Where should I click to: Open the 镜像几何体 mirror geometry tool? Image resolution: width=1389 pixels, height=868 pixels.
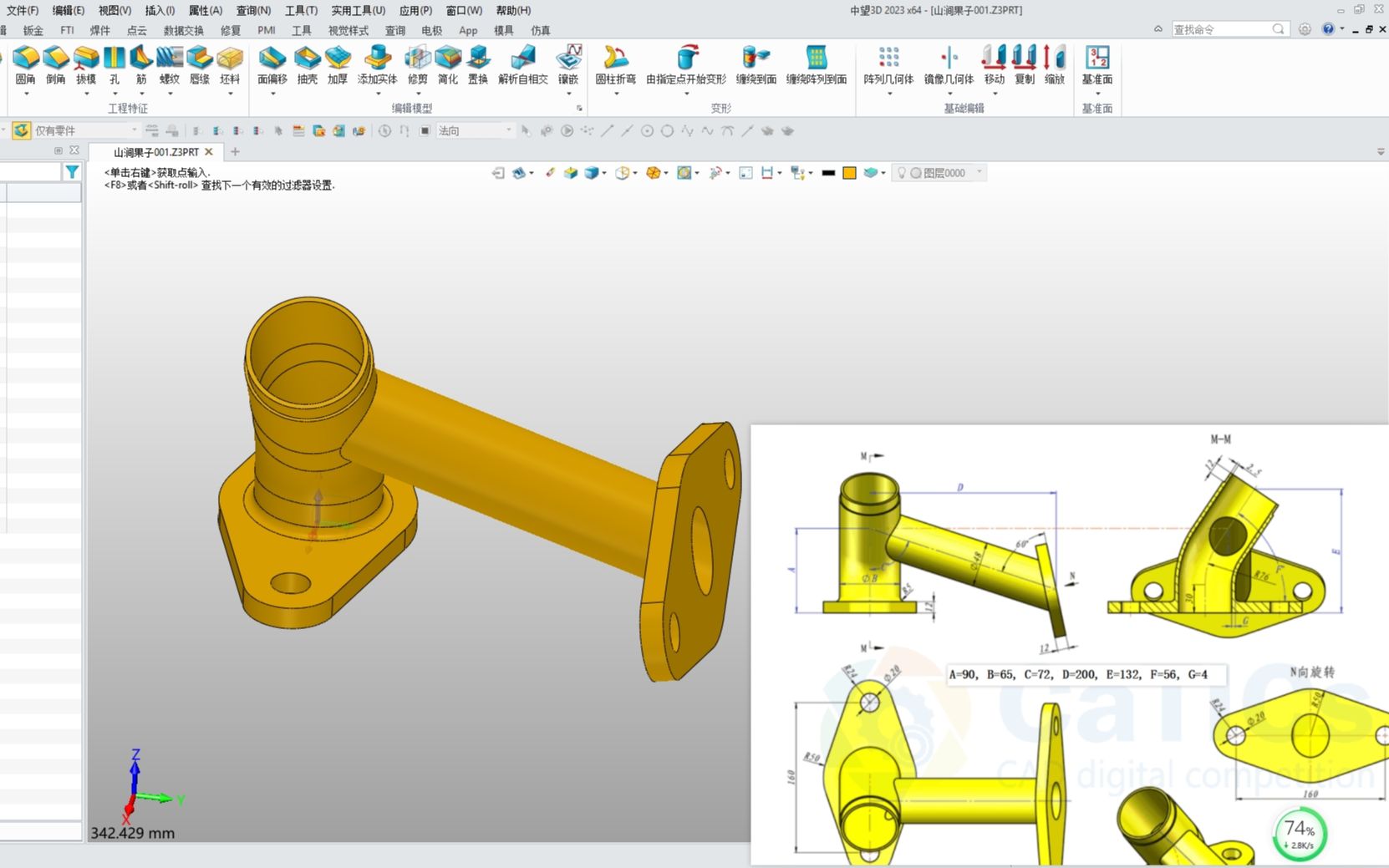coord(949,67)
